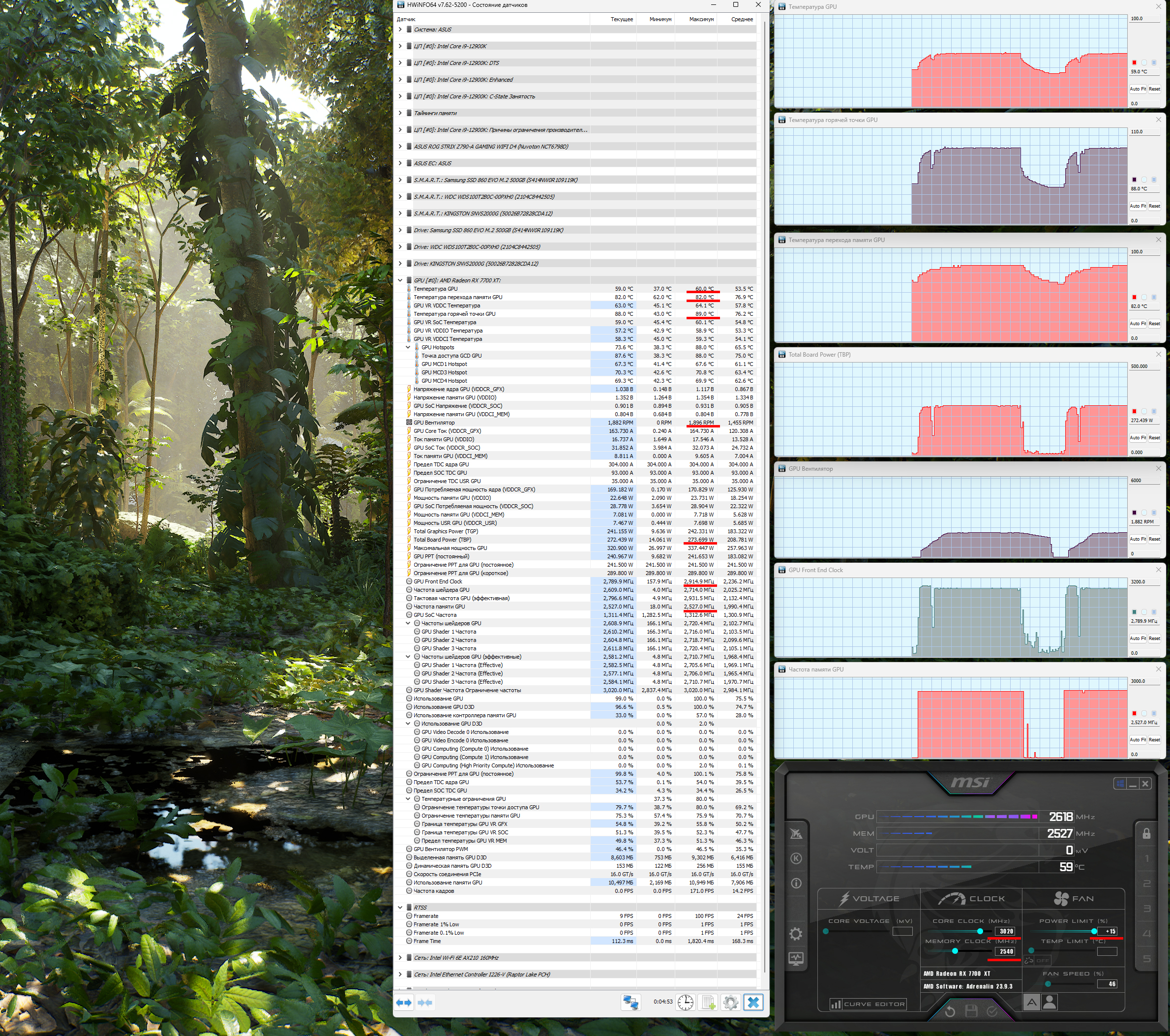1170x1036 pixels.
Task: Click the Afterburner information icon
Action: click(x=796, y=883)
